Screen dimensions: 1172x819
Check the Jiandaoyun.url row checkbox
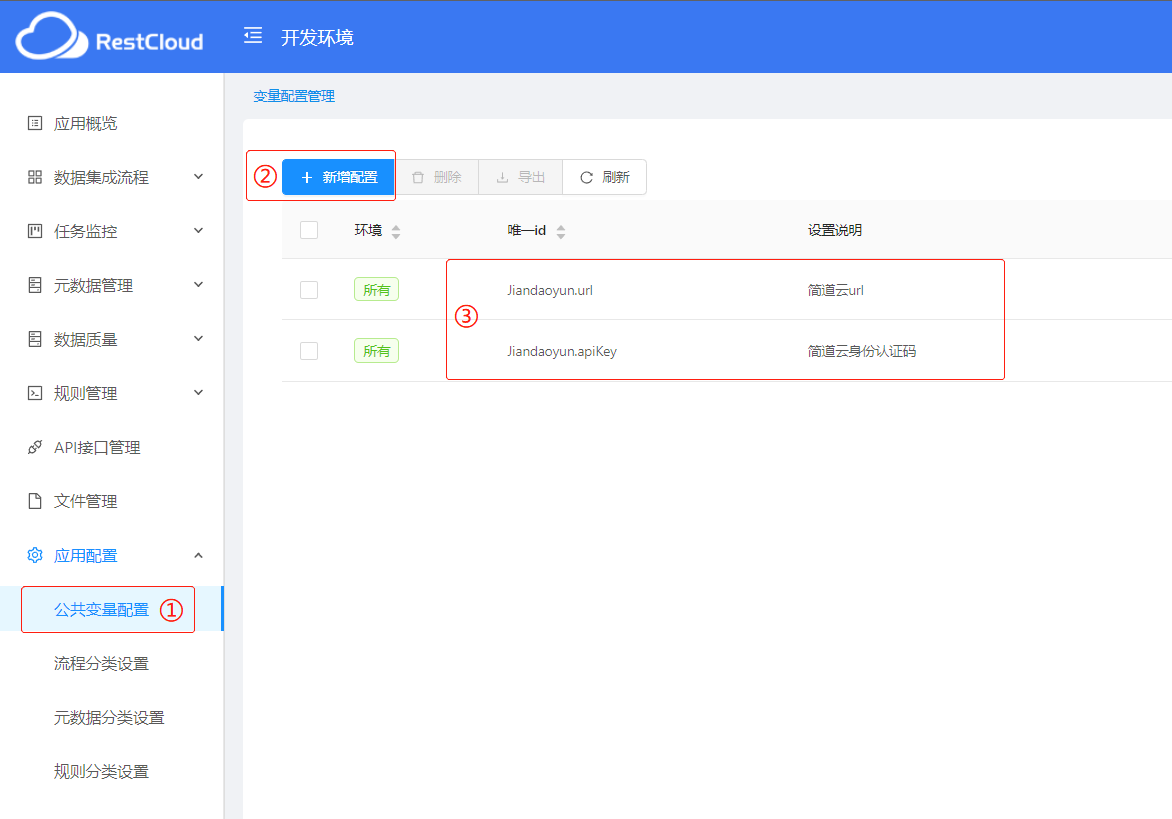309,290
